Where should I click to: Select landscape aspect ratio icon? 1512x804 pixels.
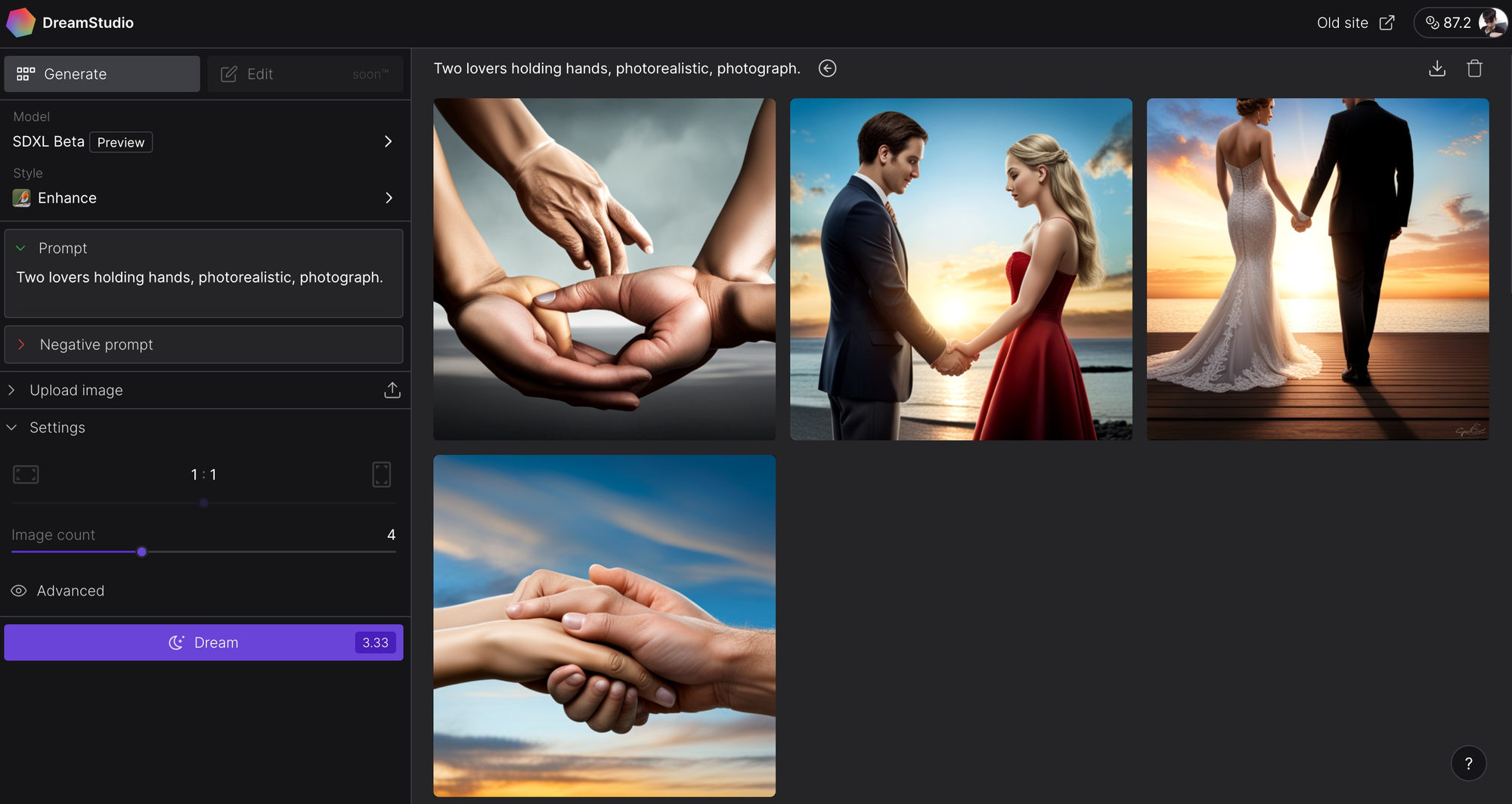tap(26, 475)
